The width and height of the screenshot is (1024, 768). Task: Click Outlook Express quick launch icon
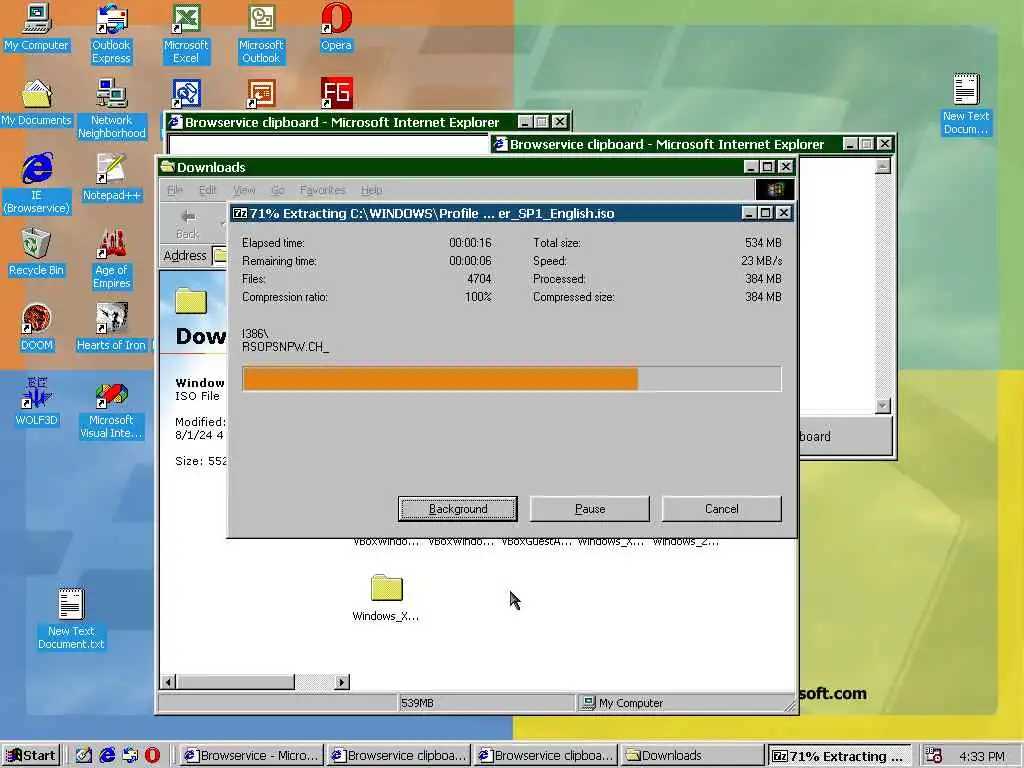click(x=130, y=755)
